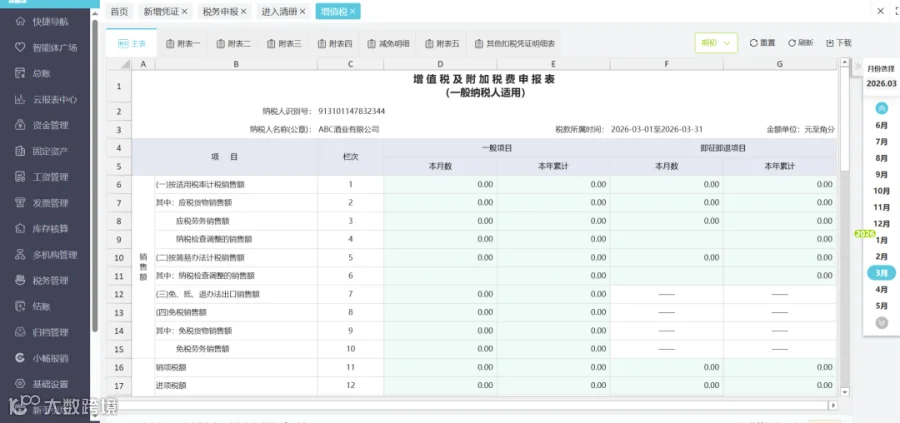Close the 增值税 tab
This screenshot has height=423, width=900.
click(x=352, y=11)
